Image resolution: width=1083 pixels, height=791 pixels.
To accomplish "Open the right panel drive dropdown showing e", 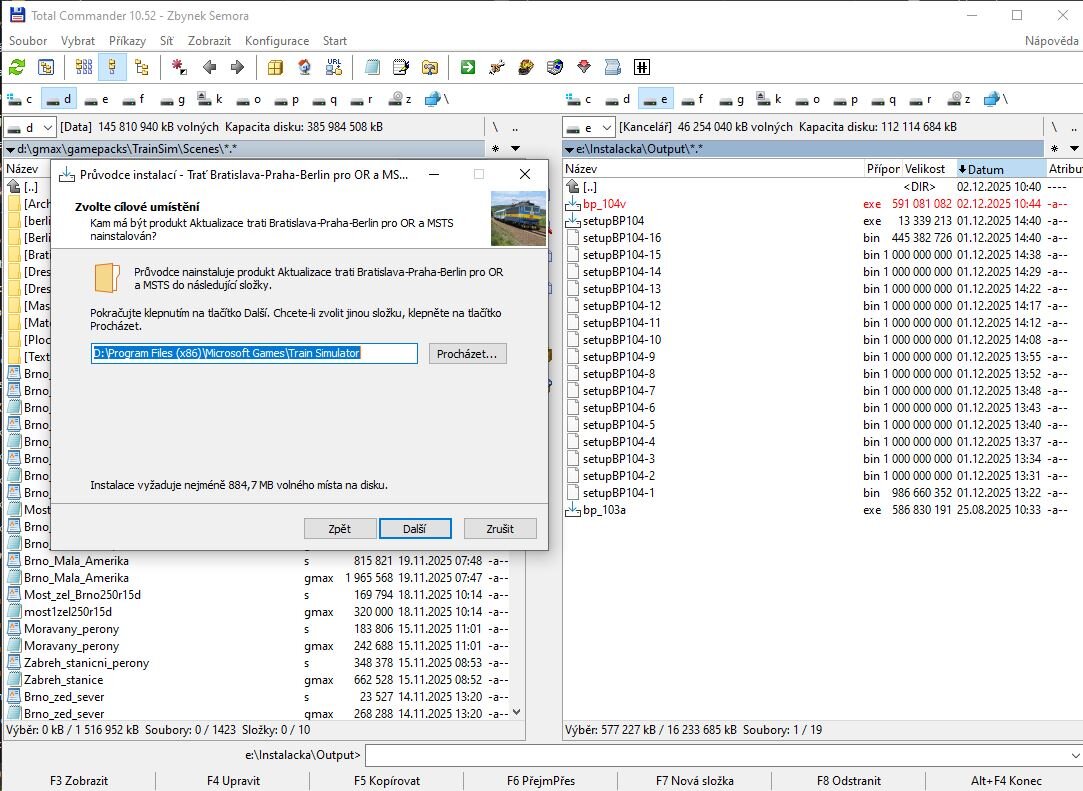I will [588, 127].
